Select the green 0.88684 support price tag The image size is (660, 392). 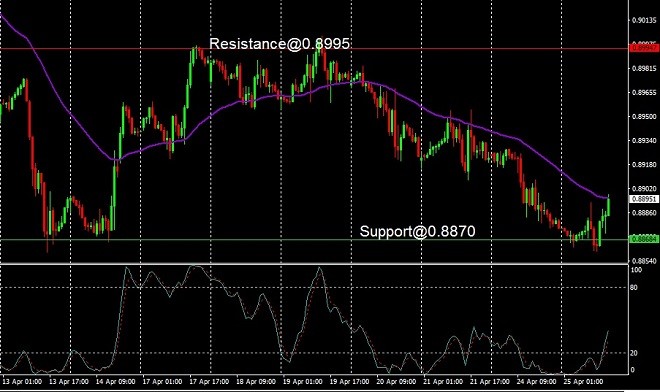[644, 239]
